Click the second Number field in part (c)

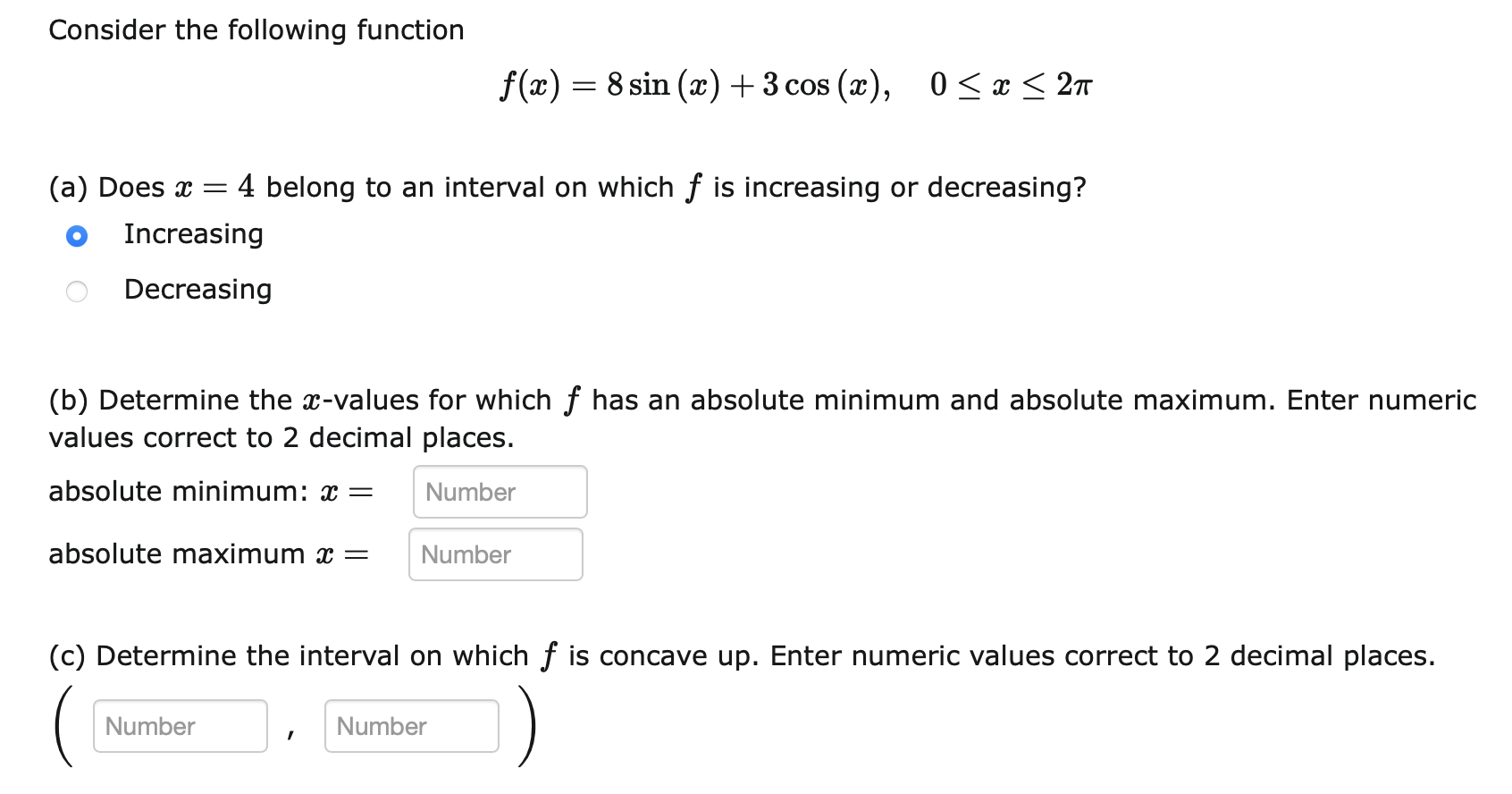[x=411, y=726]
